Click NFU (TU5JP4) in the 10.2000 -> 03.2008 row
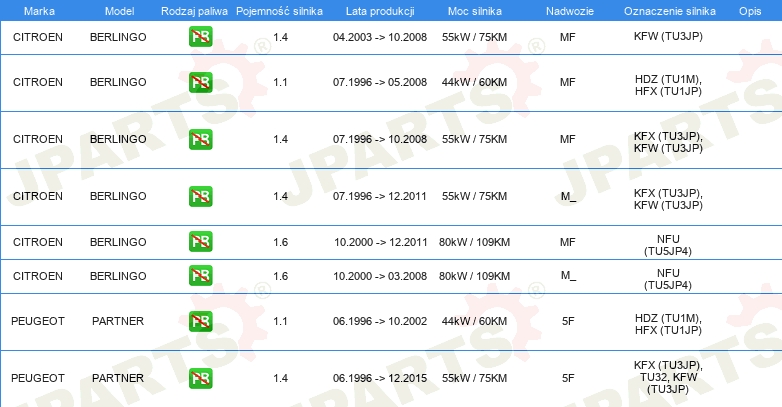 (x=668, y=279)
